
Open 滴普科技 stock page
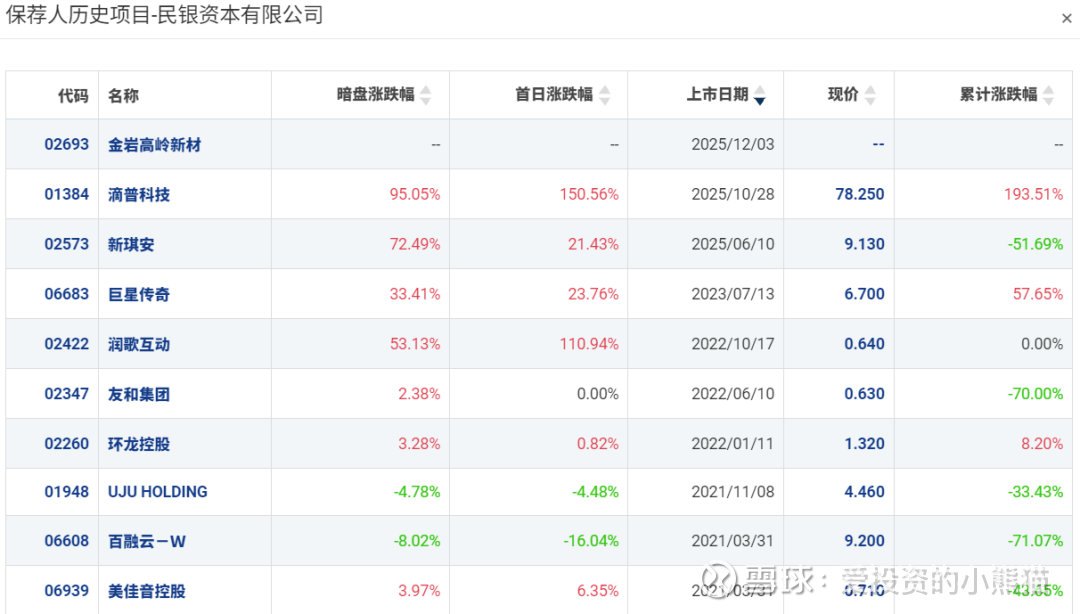pyautogui.click(x=138, y=194)
